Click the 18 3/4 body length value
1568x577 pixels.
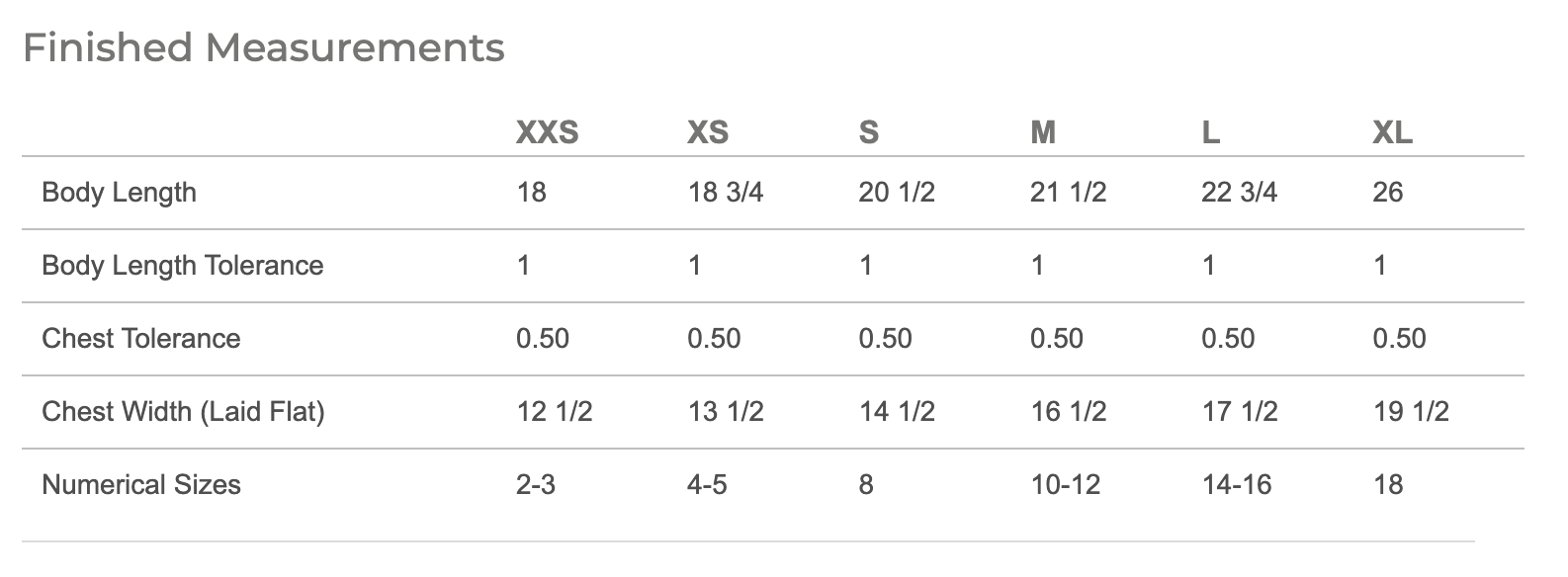(x=725, y=192)
